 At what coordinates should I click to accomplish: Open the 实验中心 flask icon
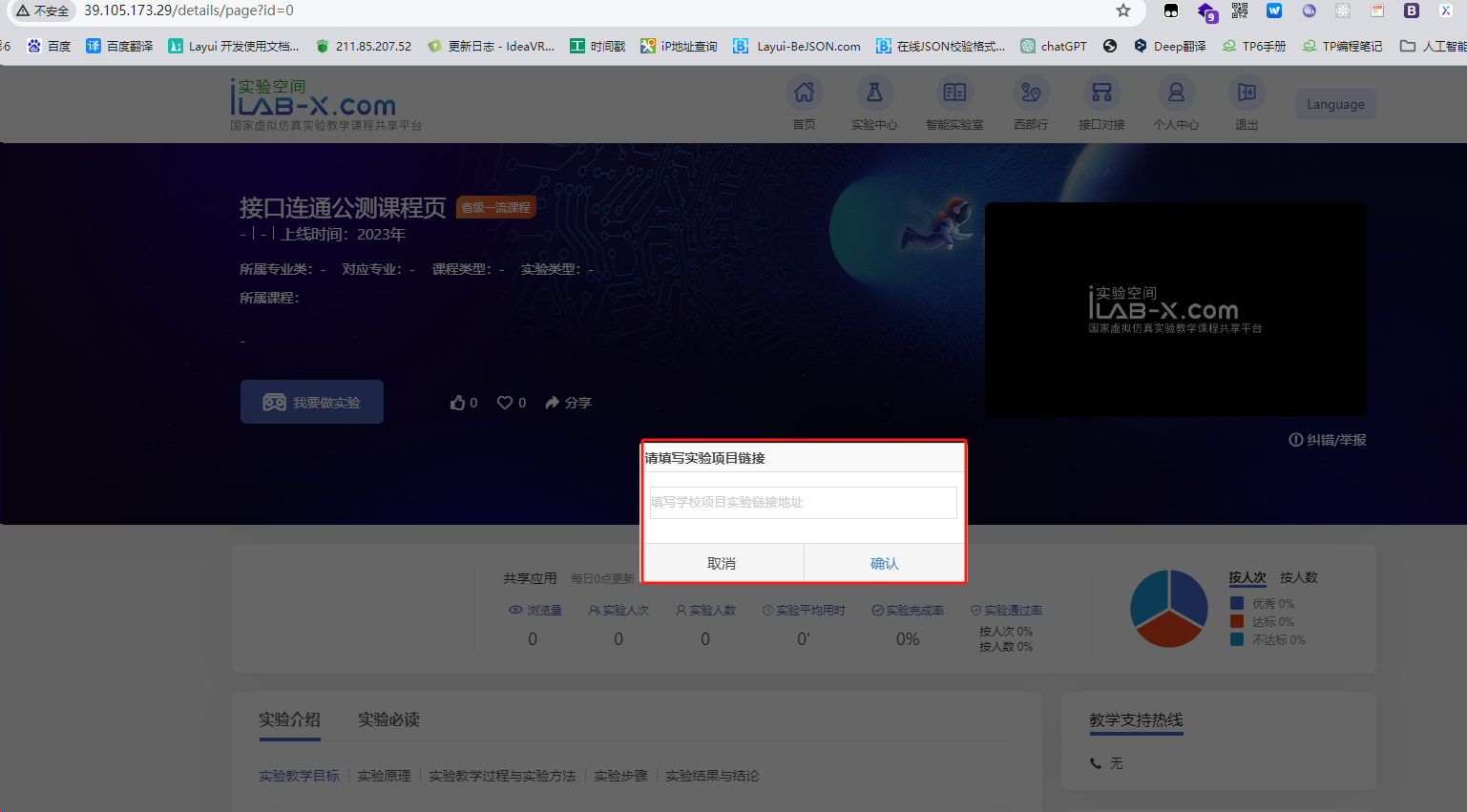point(874,93)
